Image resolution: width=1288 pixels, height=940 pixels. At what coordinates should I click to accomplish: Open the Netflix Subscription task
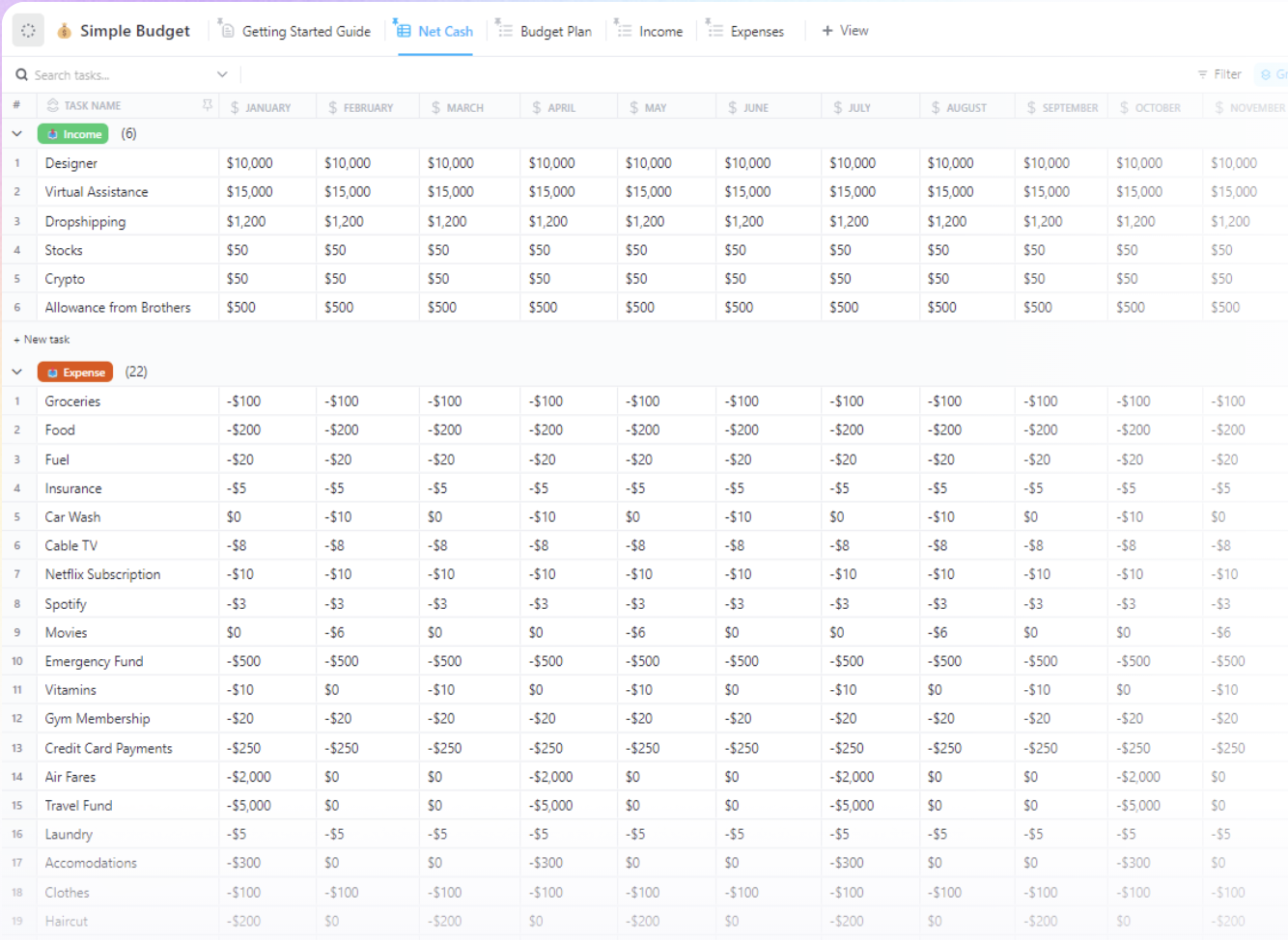point(102,574)
